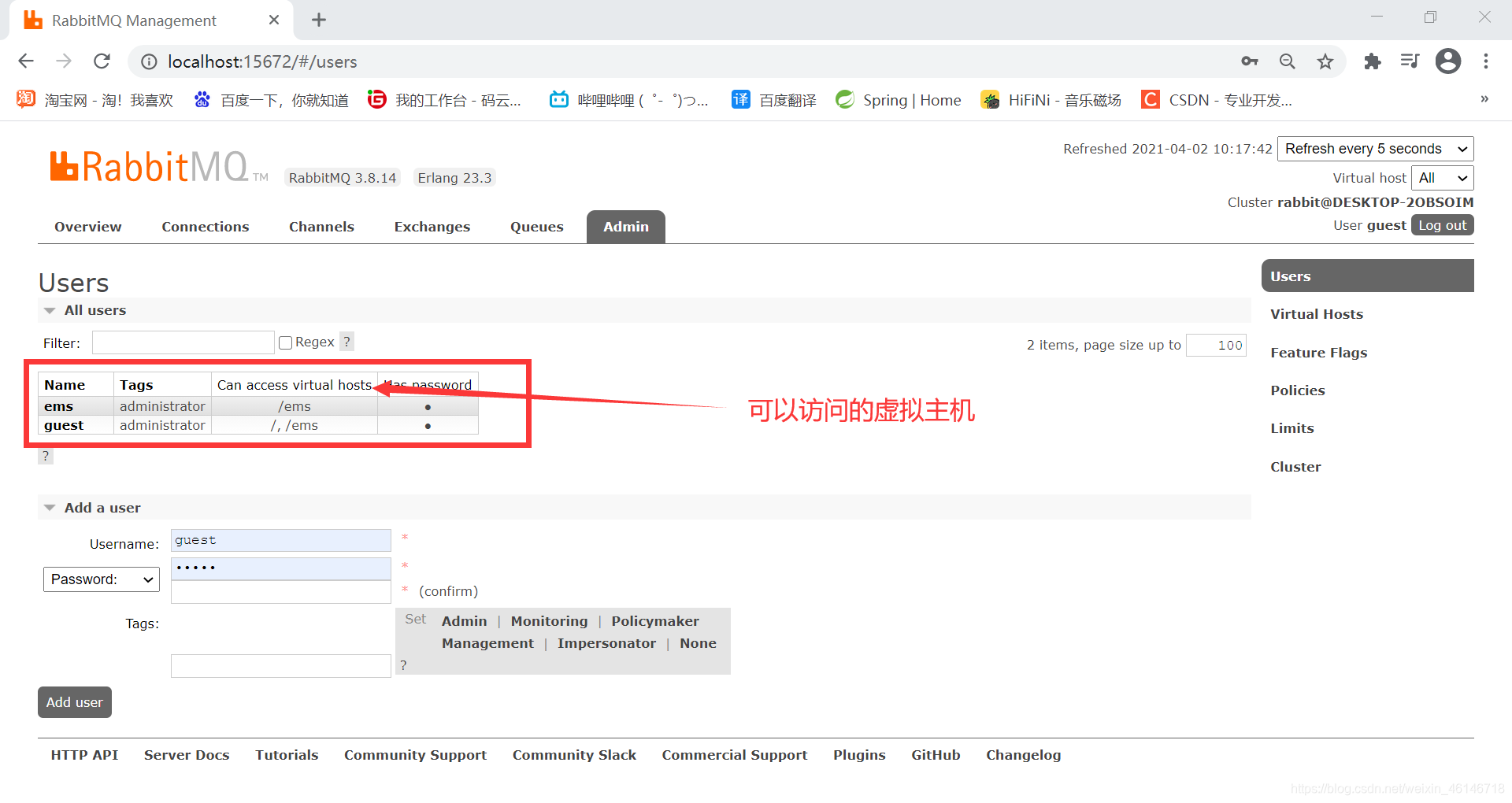Image resolution: width=1512 pixels, height=803 pixels.
Task: View site information icon in address bar
Action: tap(148, 61)
